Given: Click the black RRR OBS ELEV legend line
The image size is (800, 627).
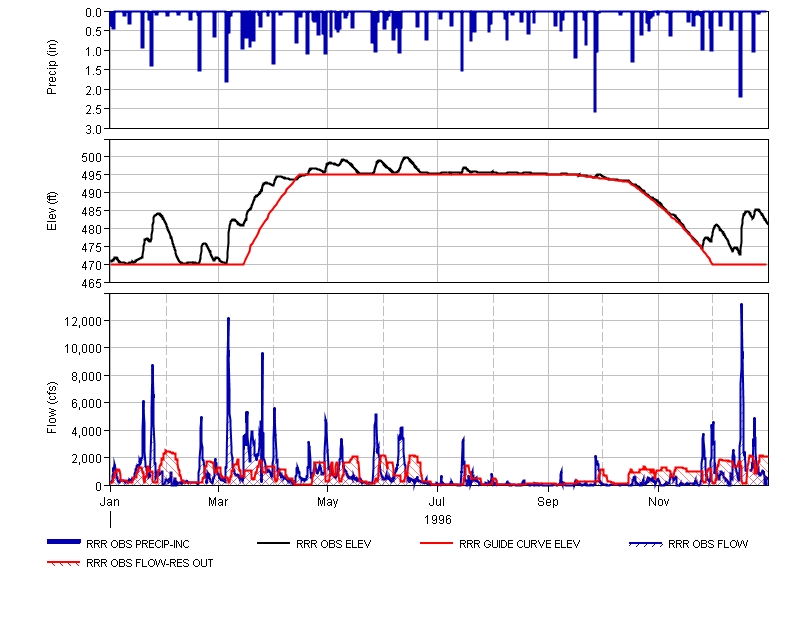Looking at the screenshot, I should coord(274,544).
